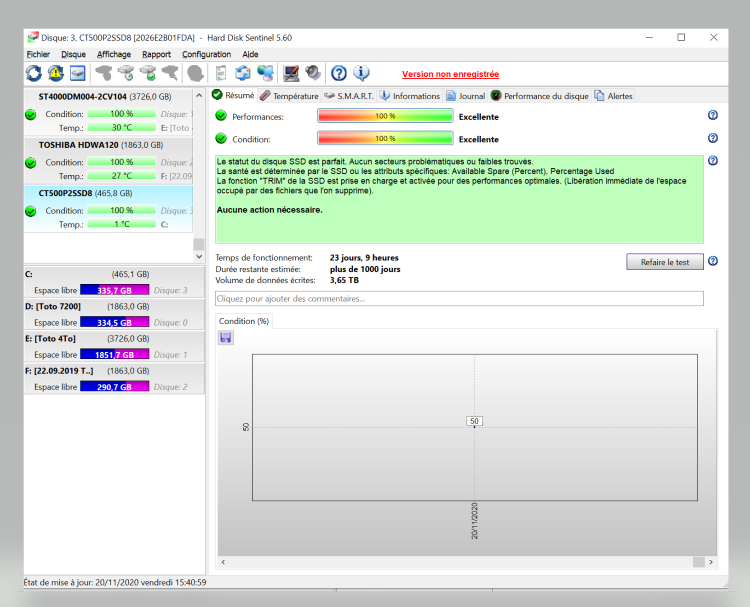Open the Rapport menu
750x607 pixels.
(x=156, y=54)
